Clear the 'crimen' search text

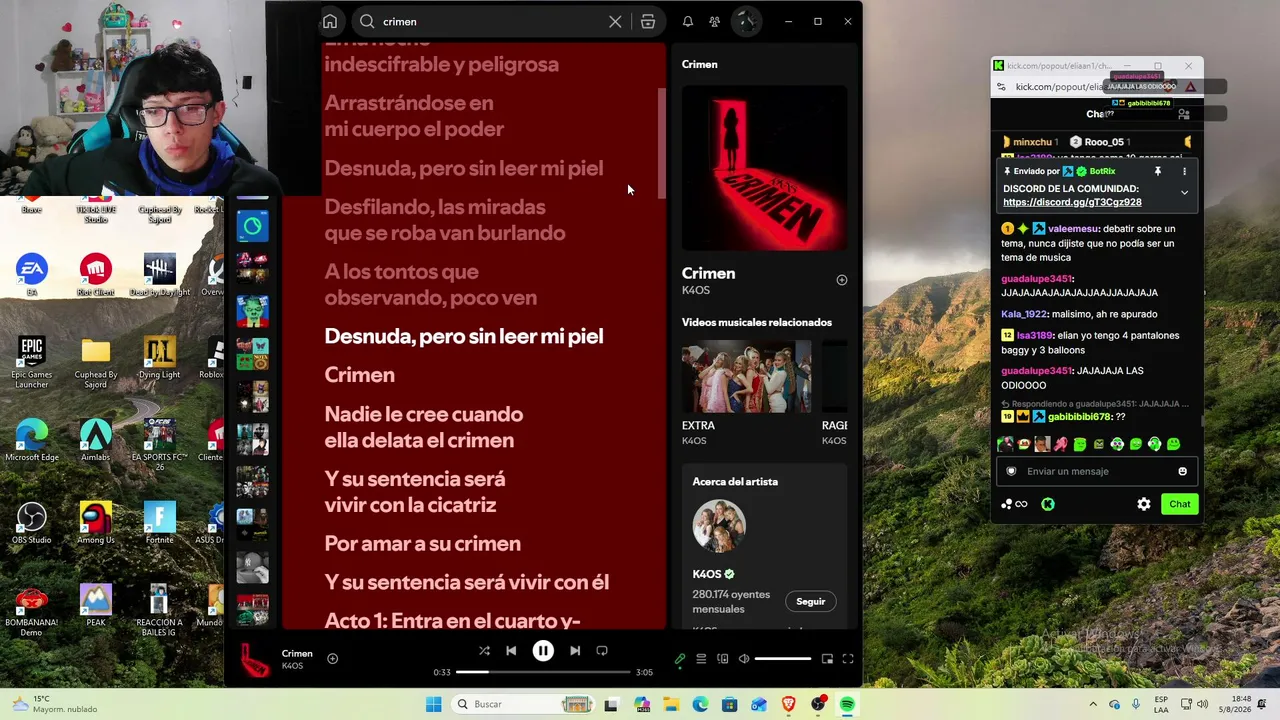(x=615, y=21)
